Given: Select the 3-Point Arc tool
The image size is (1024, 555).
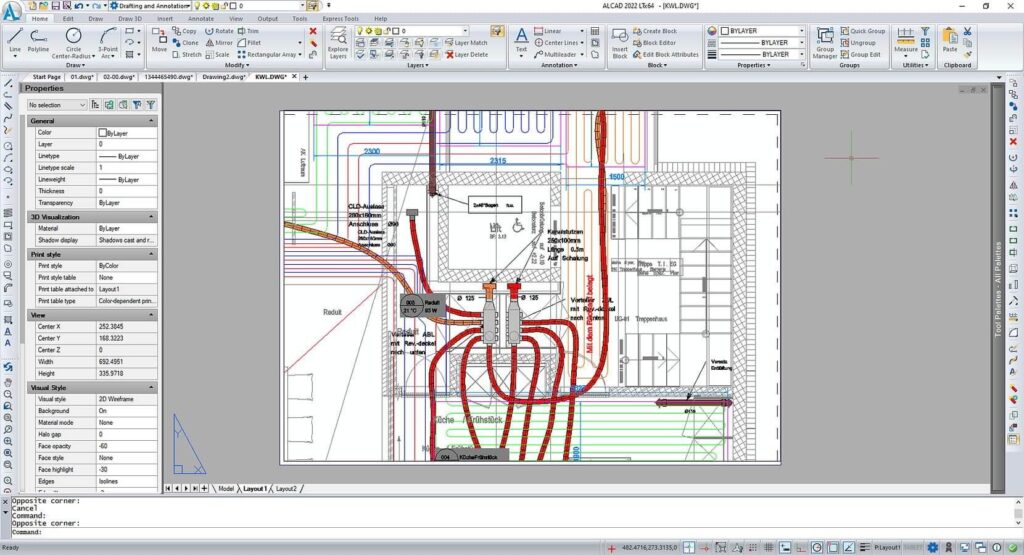Looking at the screenshot, I should 108,42.
